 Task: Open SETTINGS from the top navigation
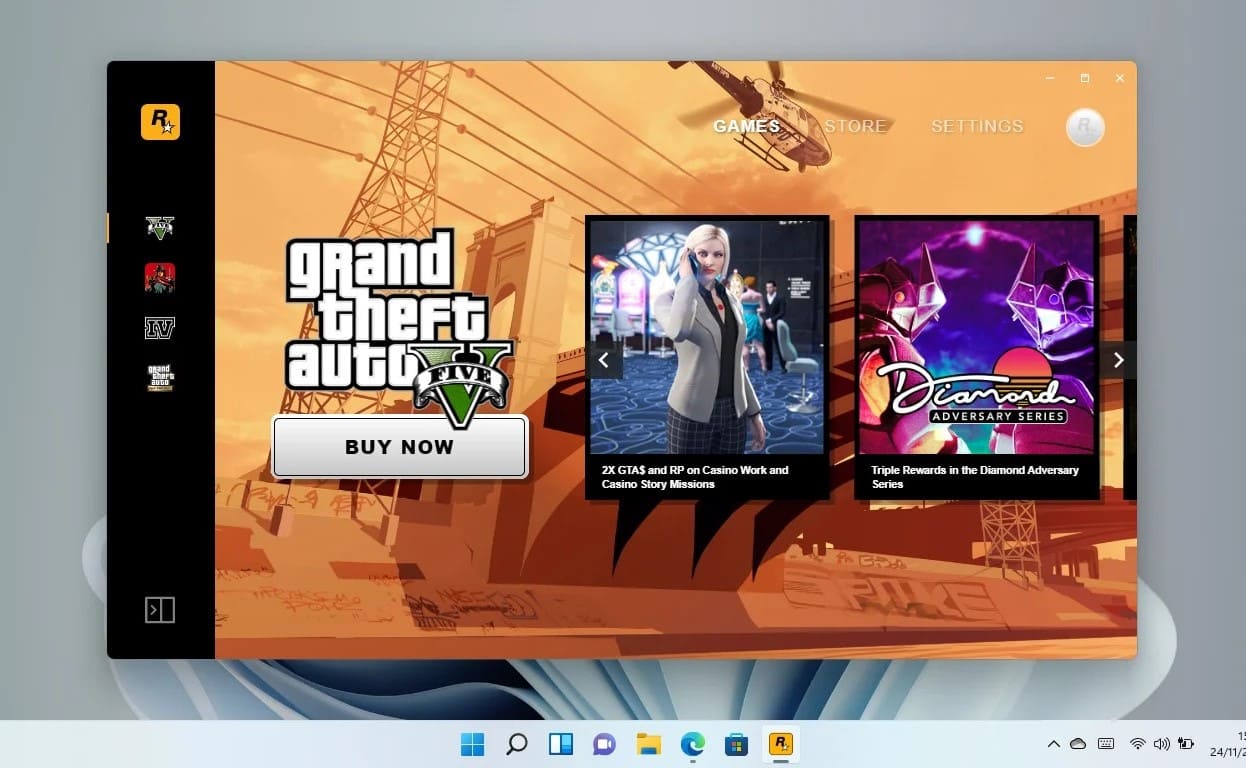pos(976,126)
